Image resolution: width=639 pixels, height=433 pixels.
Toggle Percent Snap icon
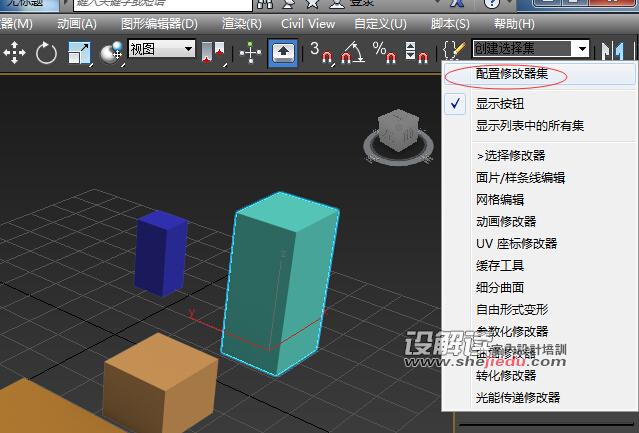pyautogui.click(x=382, y=52)
